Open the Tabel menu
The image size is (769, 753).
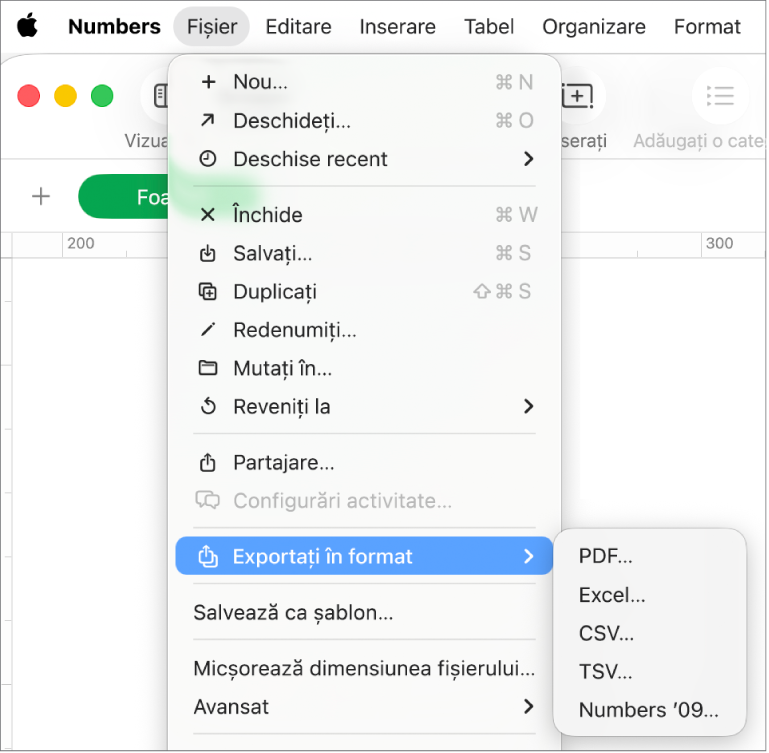point(489,26)
